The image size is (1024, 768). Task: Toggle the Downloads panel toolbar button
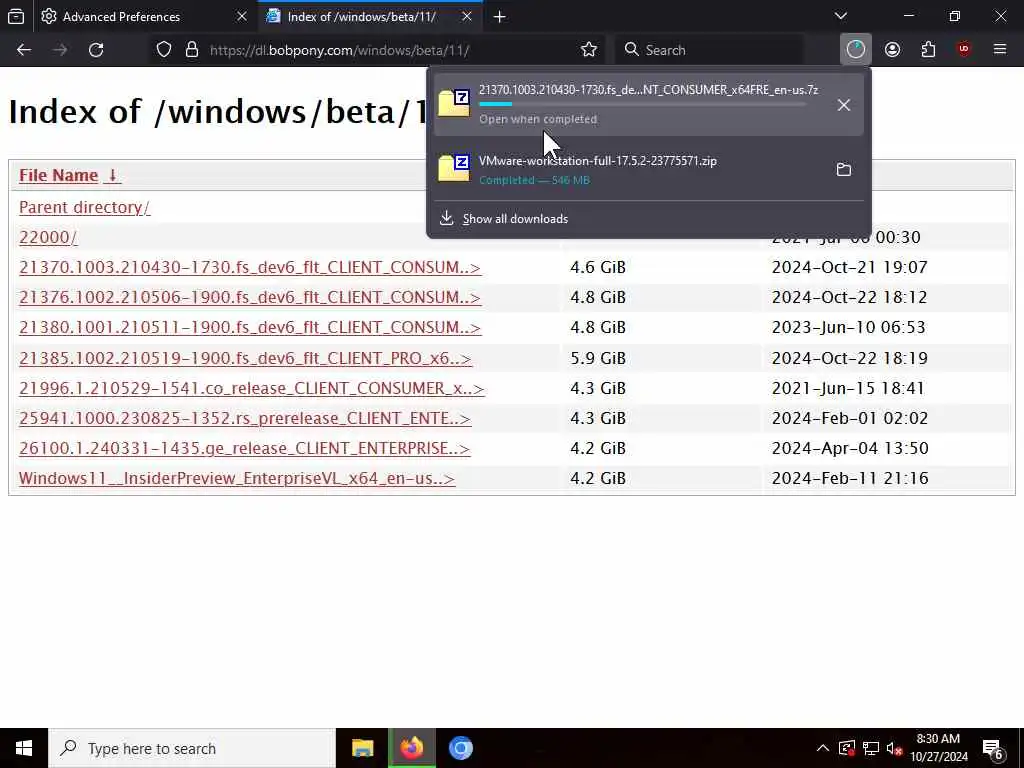856,50
